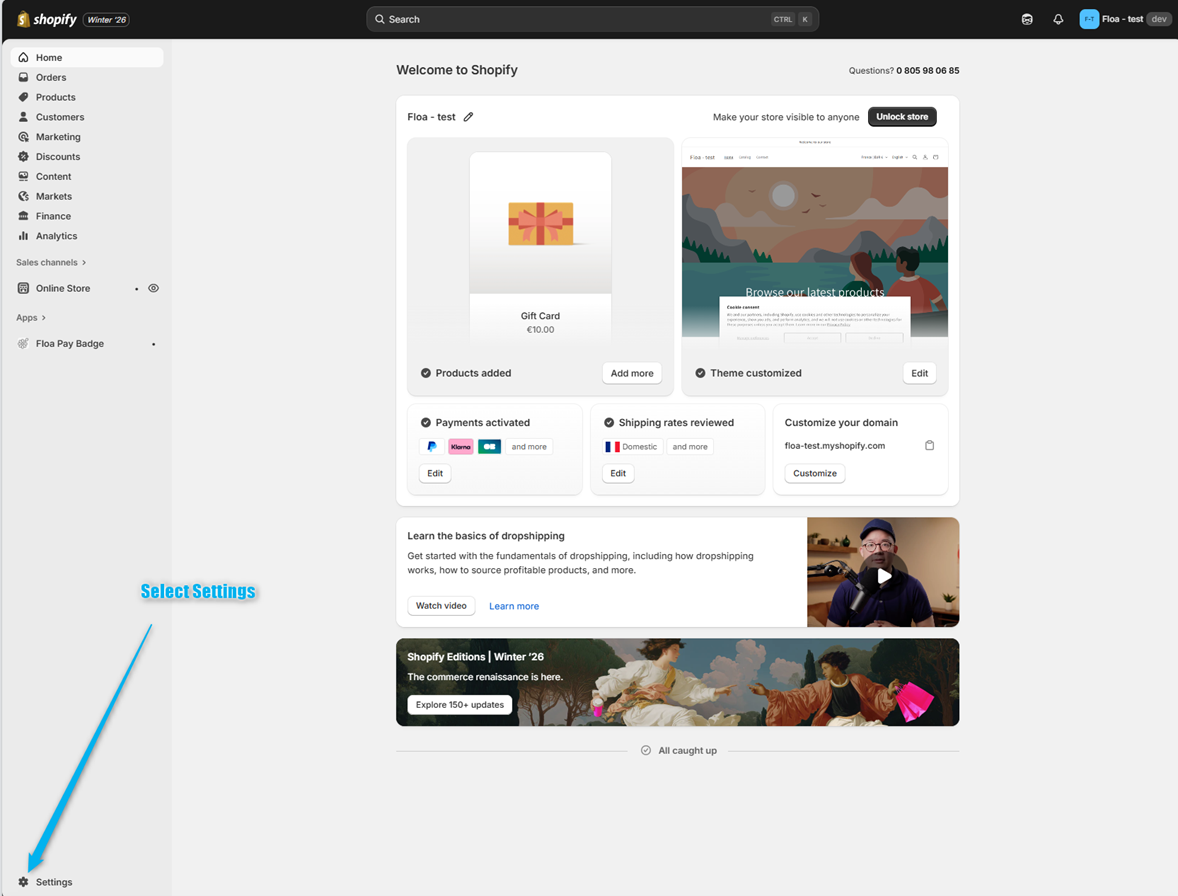Click the search magnifier icon
Image resolution: width=1178 pixels, height=896 pixels.
click(x=380, y=20)
